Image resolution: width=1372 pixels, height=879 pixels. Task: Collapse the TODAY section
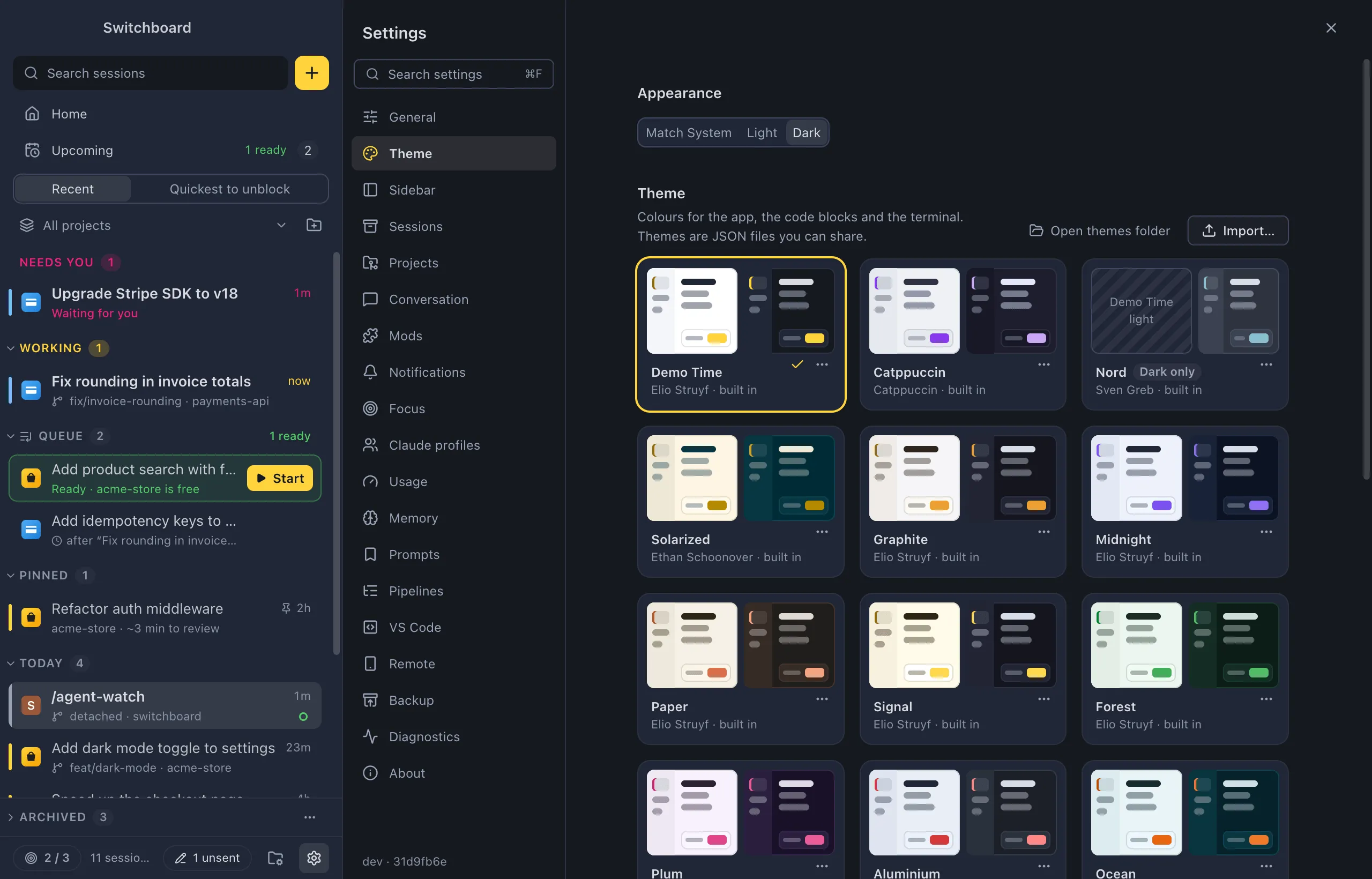(10, 663)
